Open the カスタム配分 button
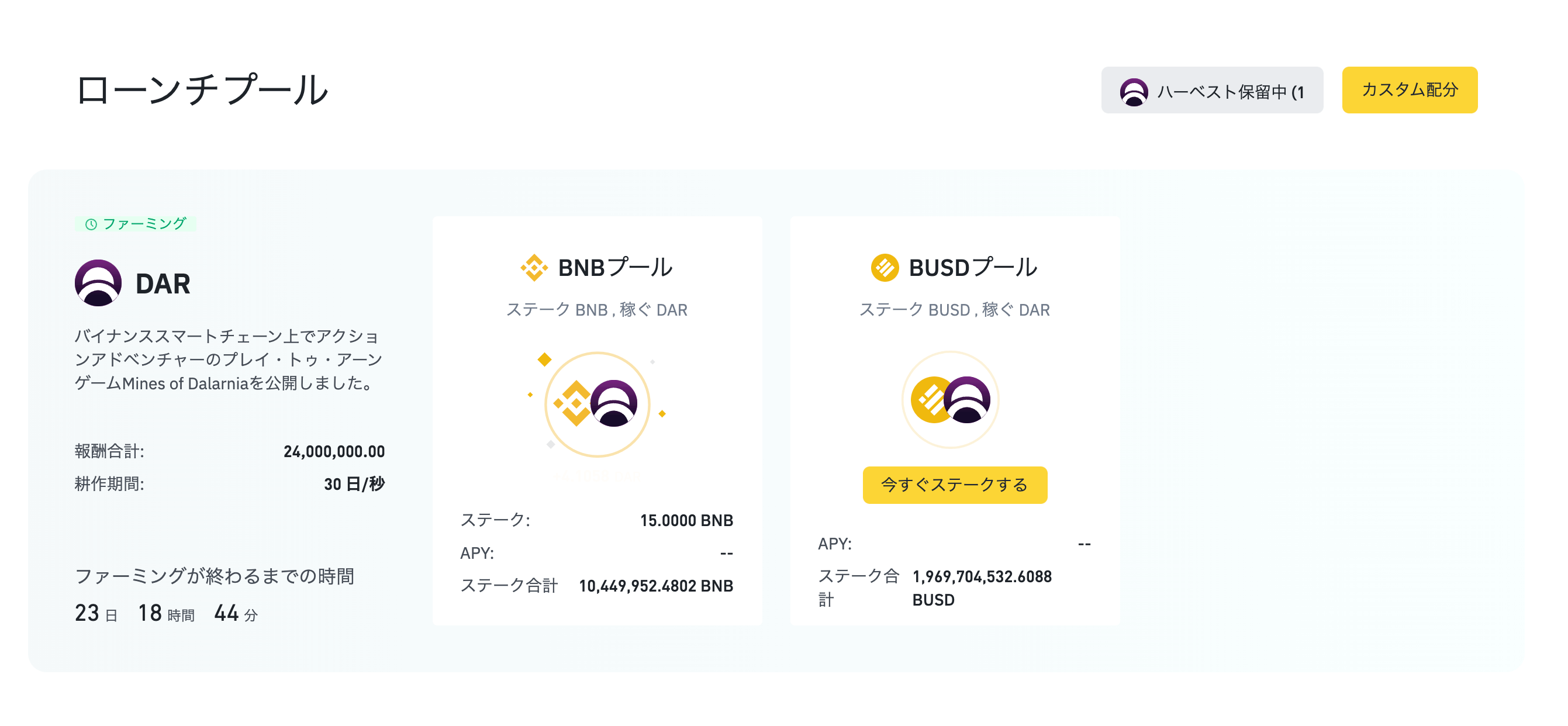The image size is (1568, 726). [x=1409, y=90]
